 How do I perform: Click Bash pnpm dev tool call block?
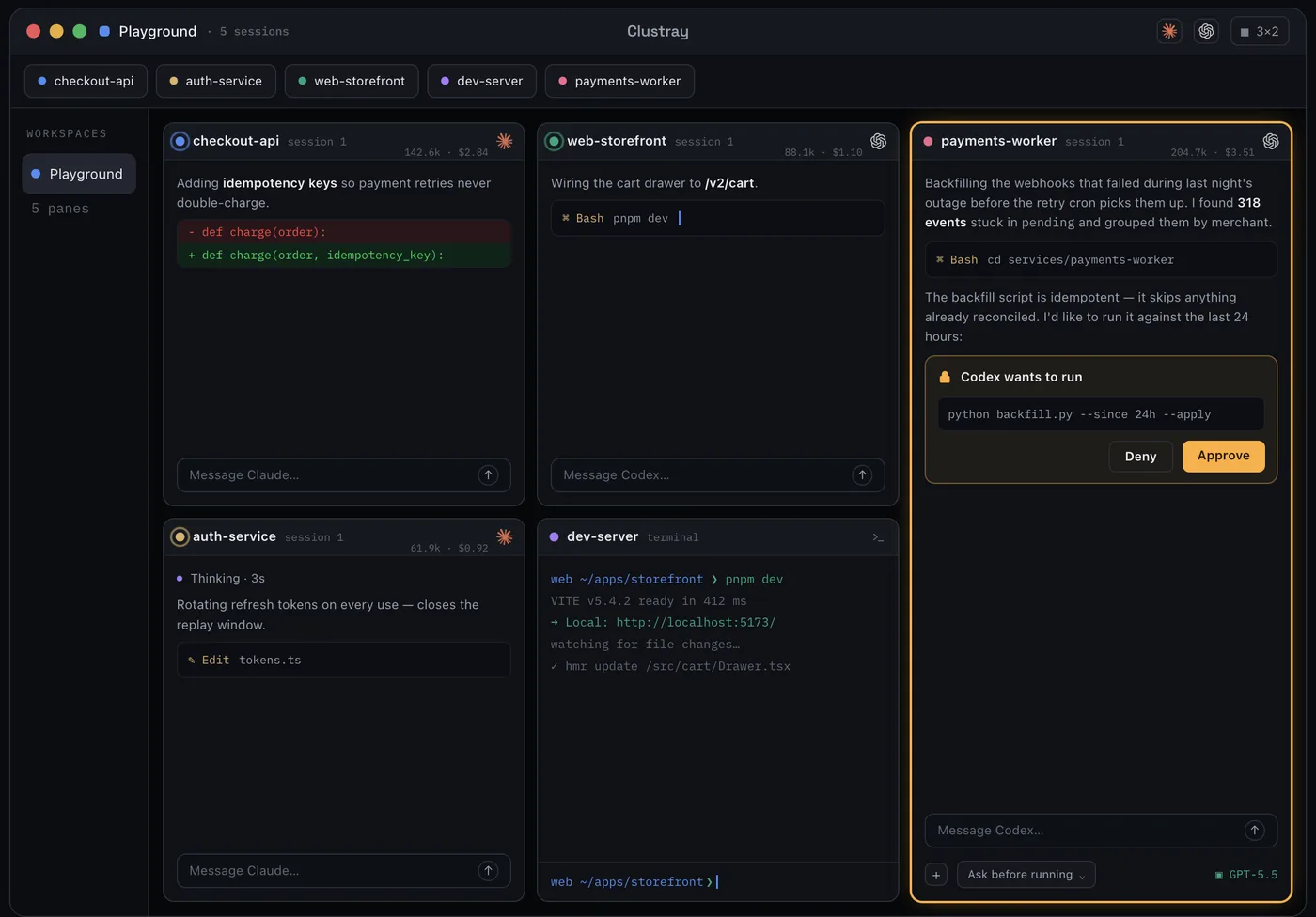click(x=717, y=218)
